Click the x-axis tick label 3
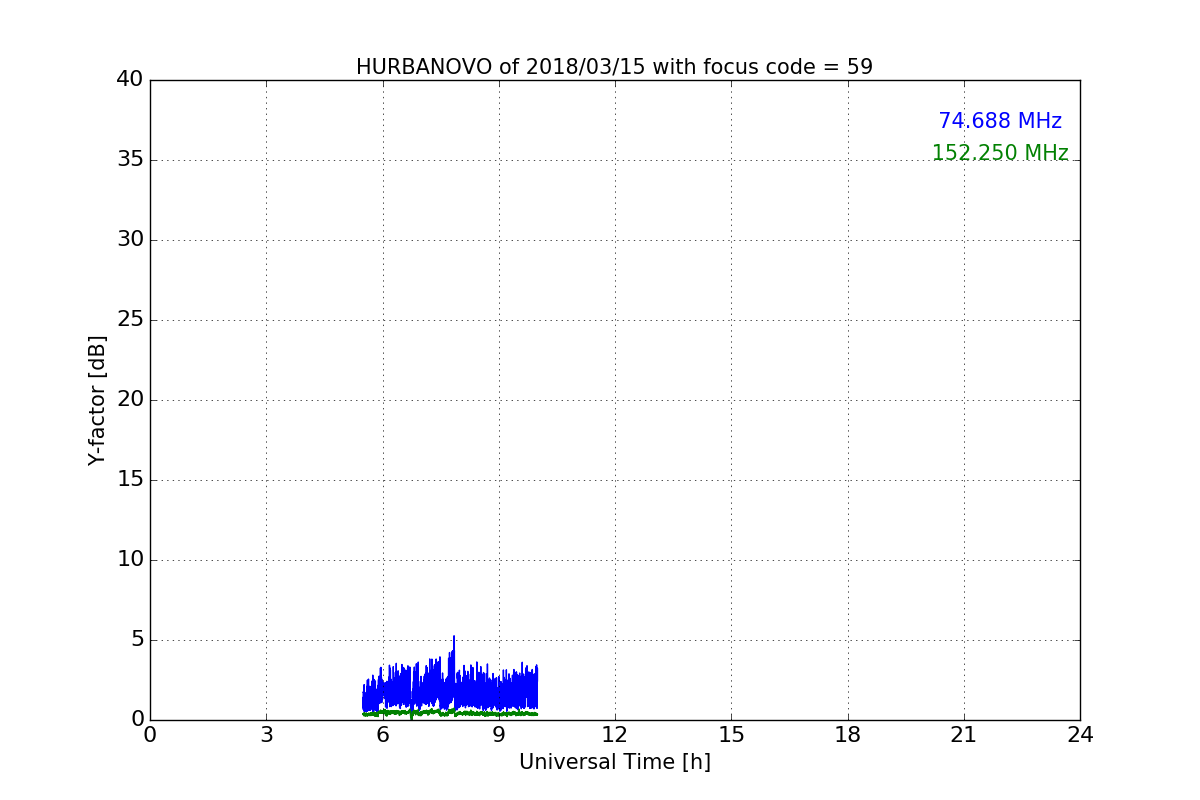 [x=266, y=735]
